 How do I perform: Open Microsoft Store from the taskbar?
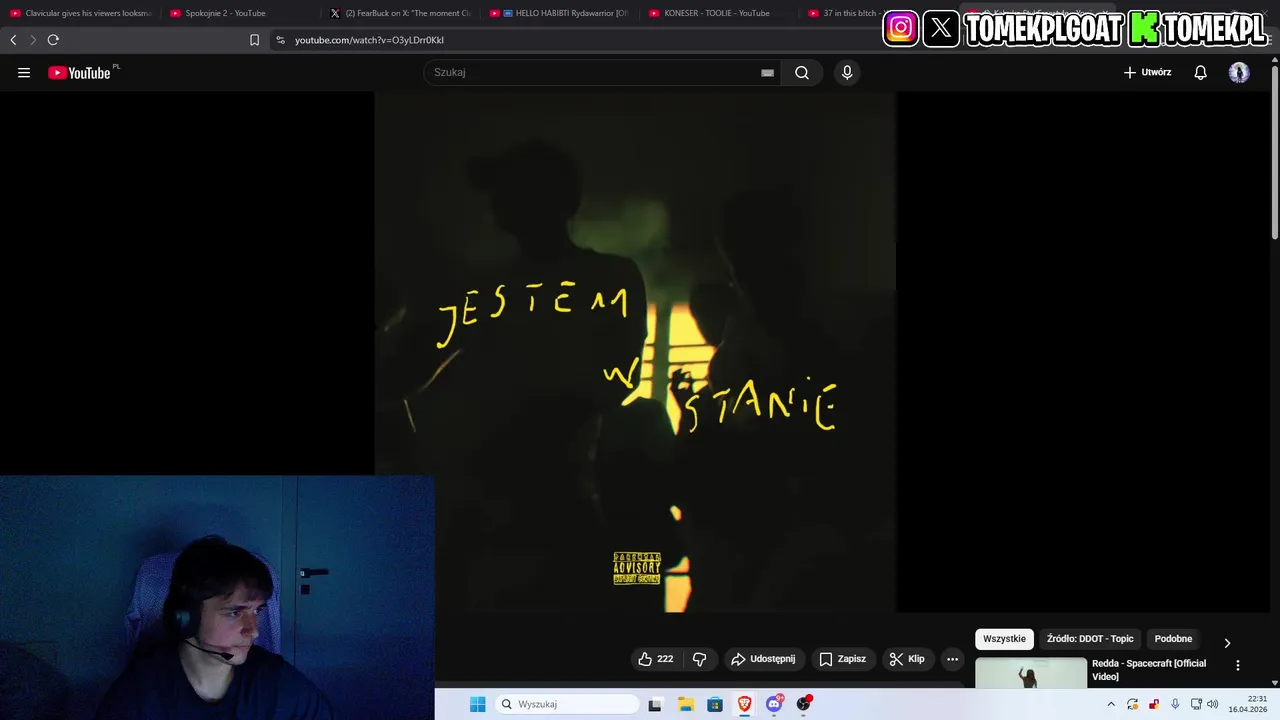[715, 704]
